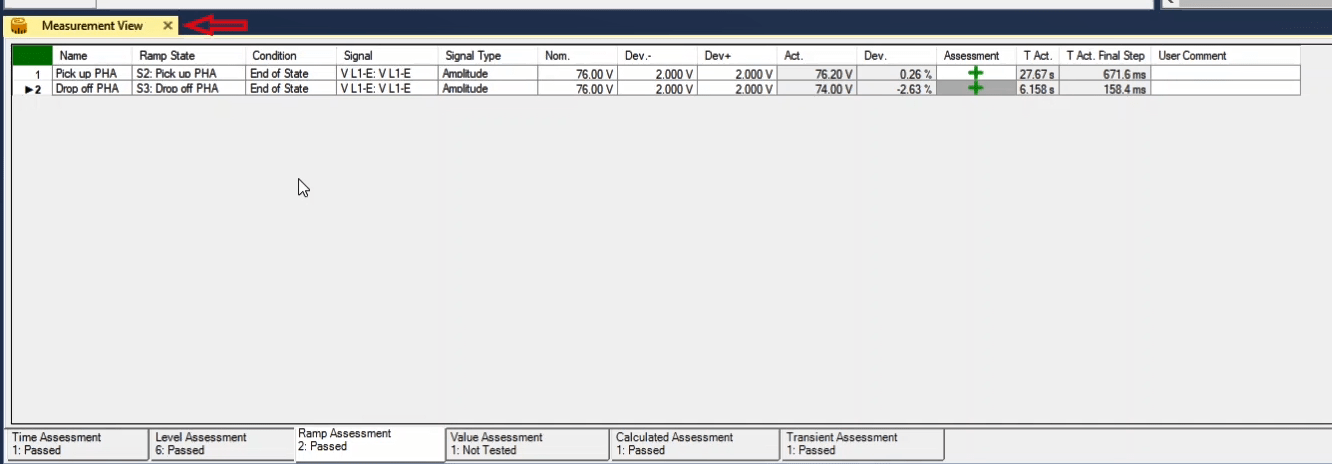This screenshot has height=464, width=1332.
Task: Click the User Comment cell for Drop off PHA
Action: [1226, 88]
